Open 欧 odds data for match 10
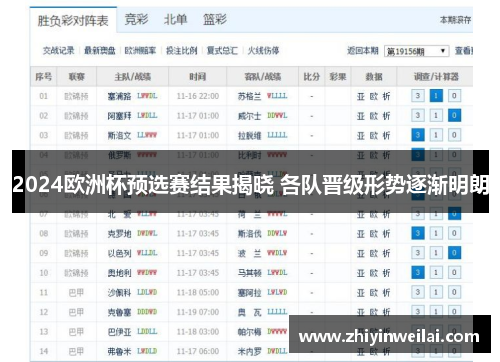This screenshot has width=500, height=362. [x=373, y=273]
